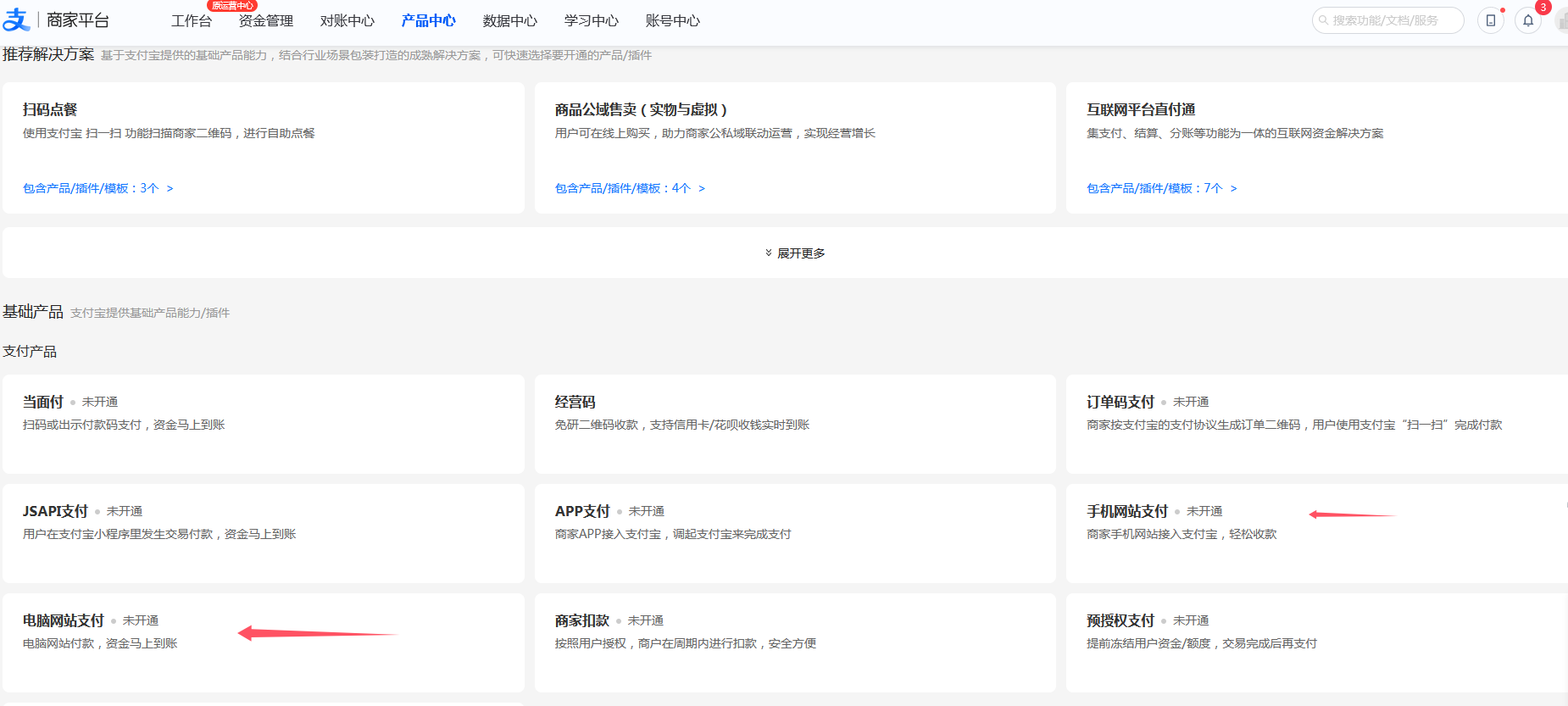Click the red notification count badge
The image size is (1568, 706).
coord(1543,8)
